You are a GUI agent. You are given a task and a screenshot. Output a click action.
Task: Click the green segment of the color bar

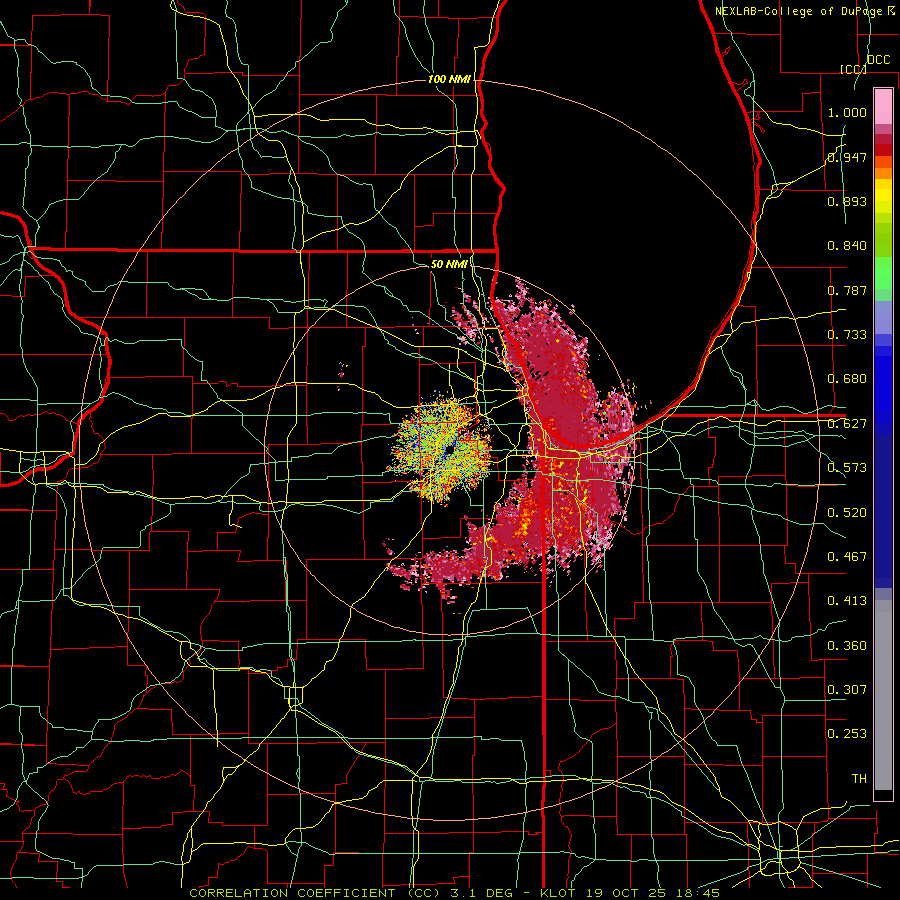pos(883,273)
